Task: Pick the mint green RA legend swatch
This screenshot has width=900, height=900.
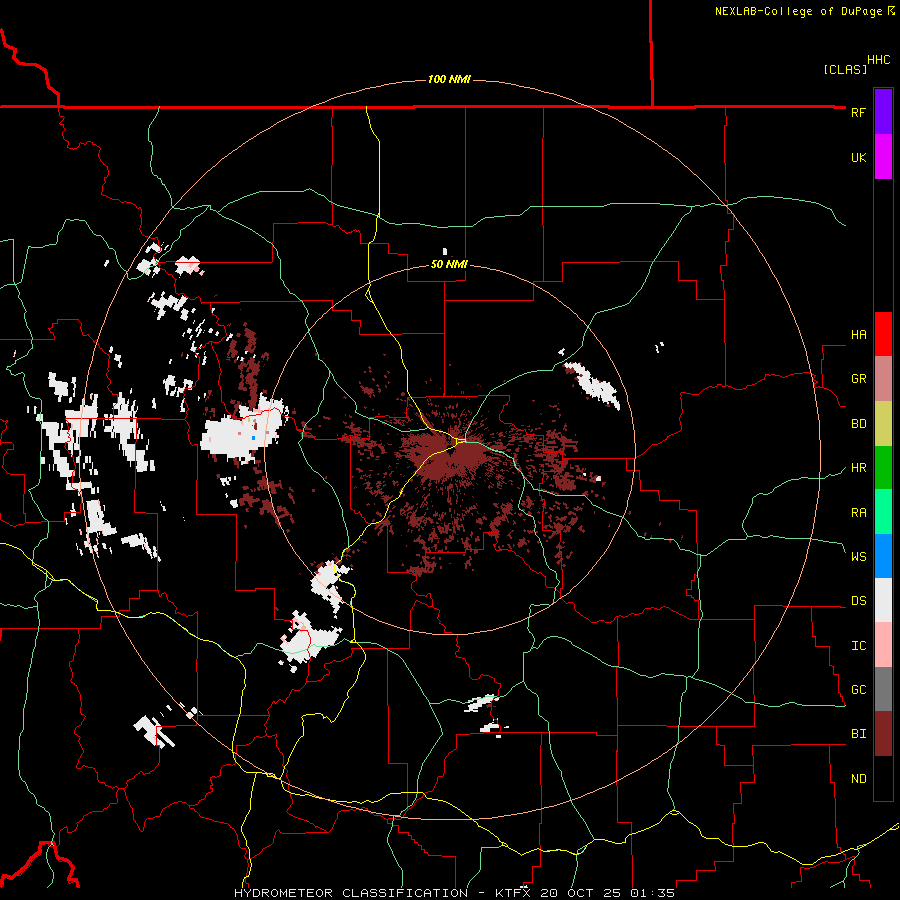Action: click(x=883, y=512)
